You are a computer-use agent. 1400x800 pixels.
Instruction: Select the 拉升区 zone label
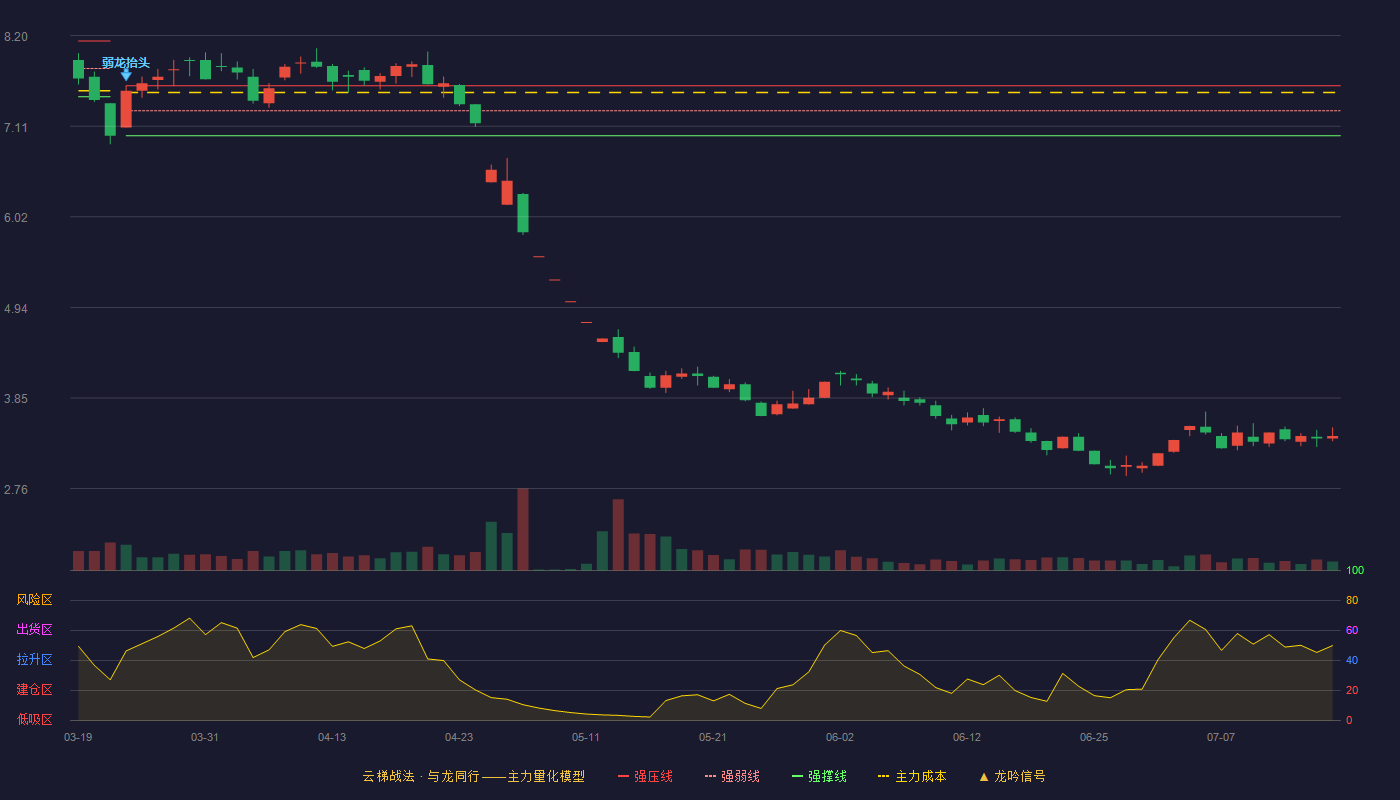click(34, 660)
